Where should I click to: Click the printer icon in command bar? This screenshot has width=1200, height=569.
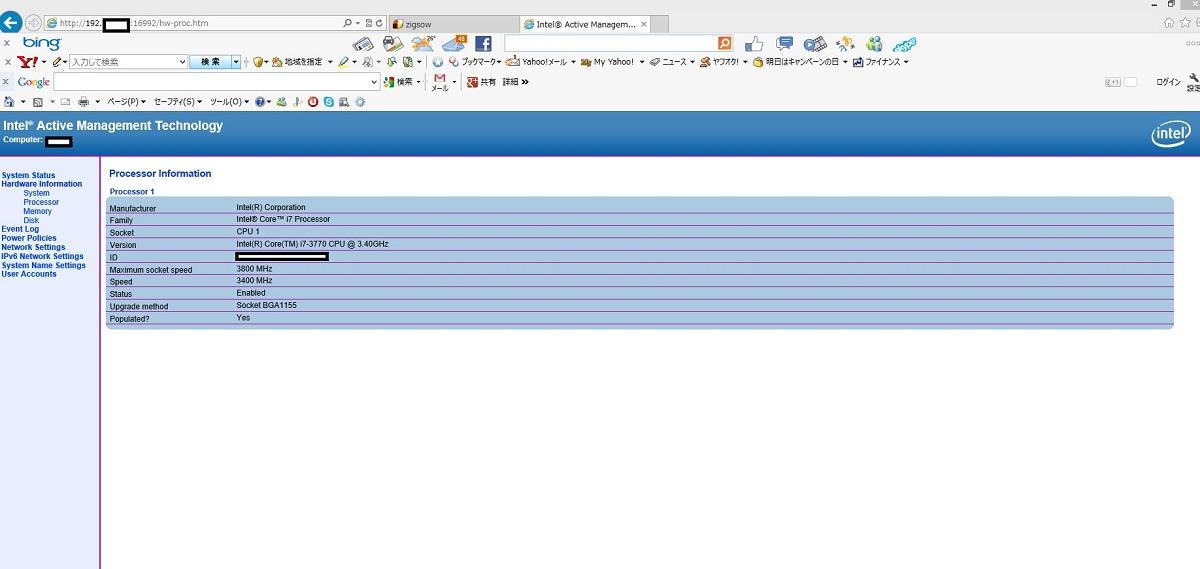click(83, 101)
